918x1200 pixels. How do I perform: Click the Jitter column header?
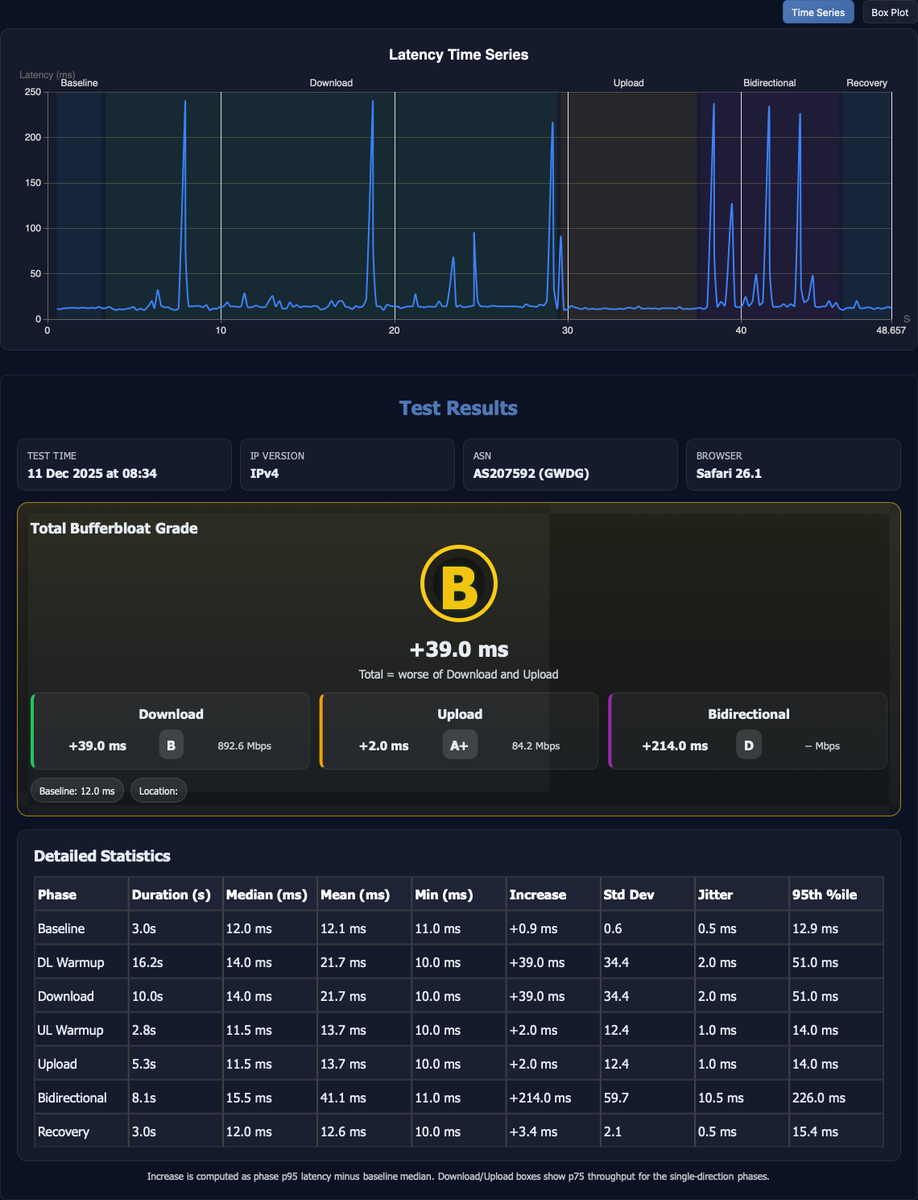click(x=740, y=895)
